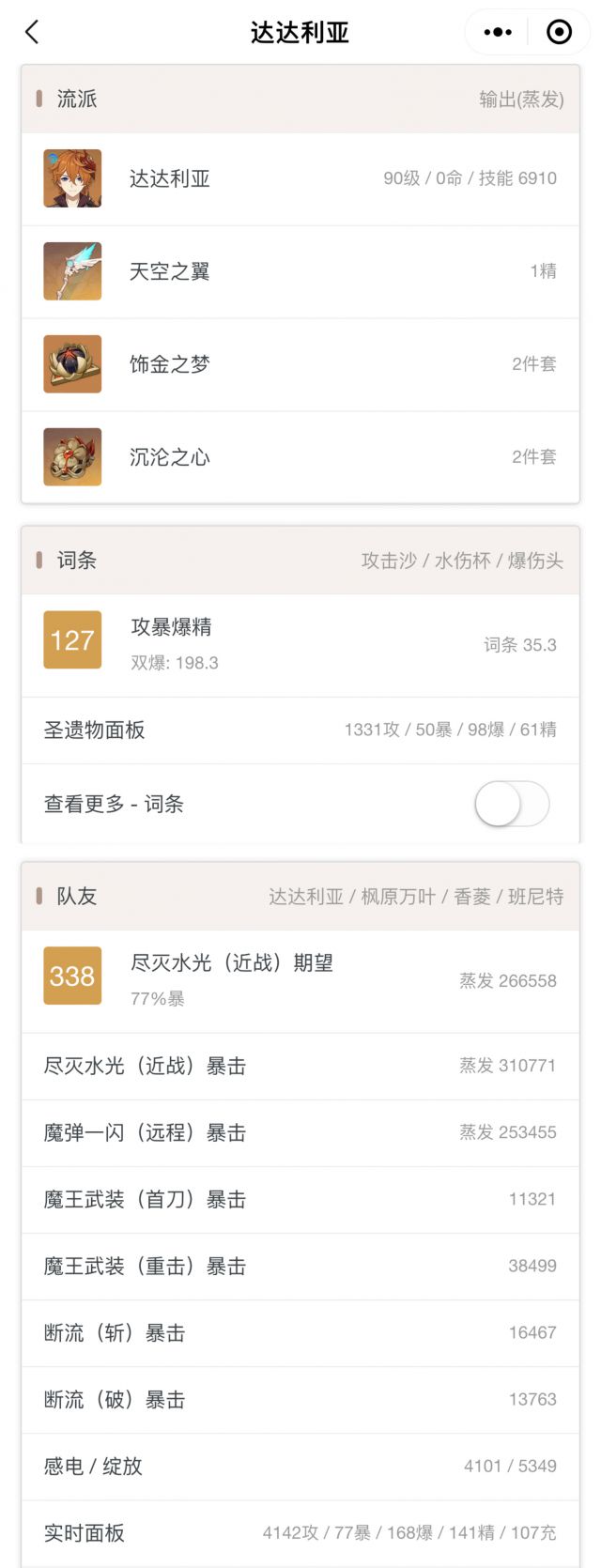The image size is (601, 1568).
Task: Tap the 338 score badge
Action: coord(72,976)
